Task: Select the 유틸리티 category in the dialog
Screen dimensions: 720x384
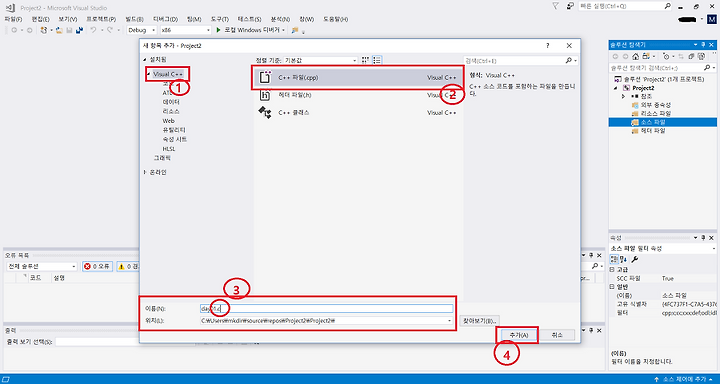Action: [x=174, y=130]
